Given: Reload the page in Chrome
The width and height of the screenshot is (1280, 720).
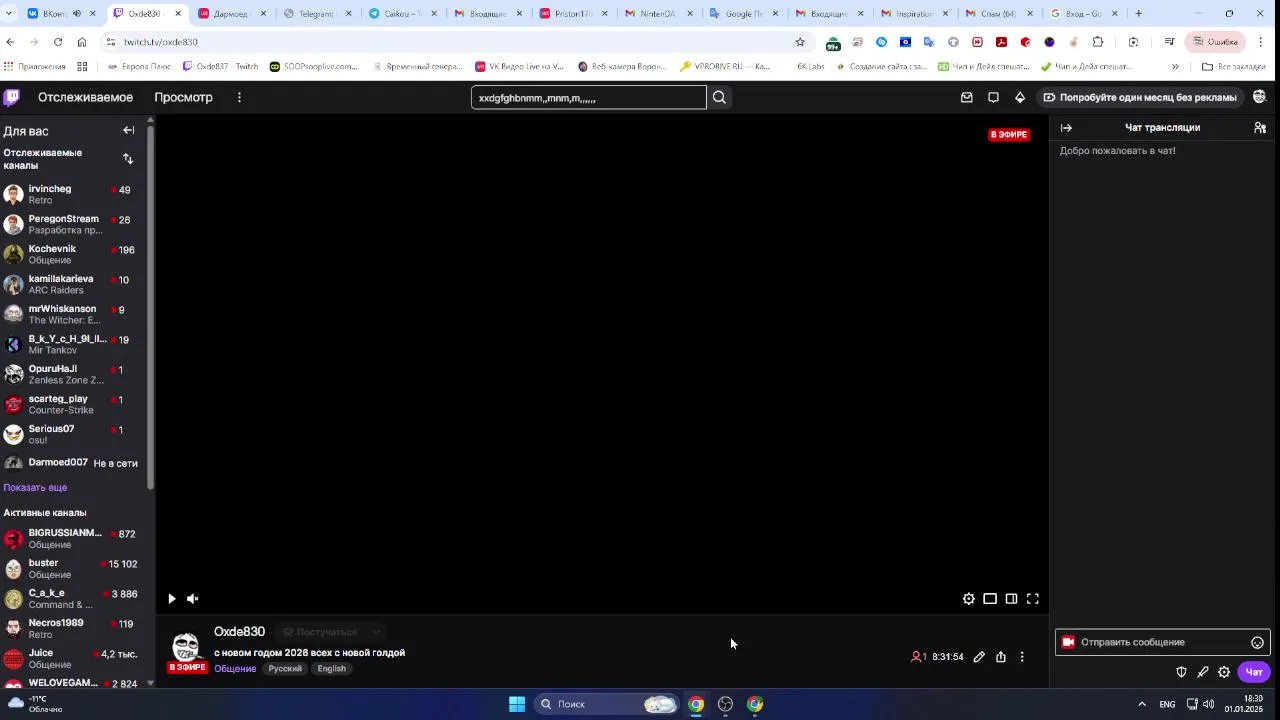Looking at the screenshot, I should [58, 42].
